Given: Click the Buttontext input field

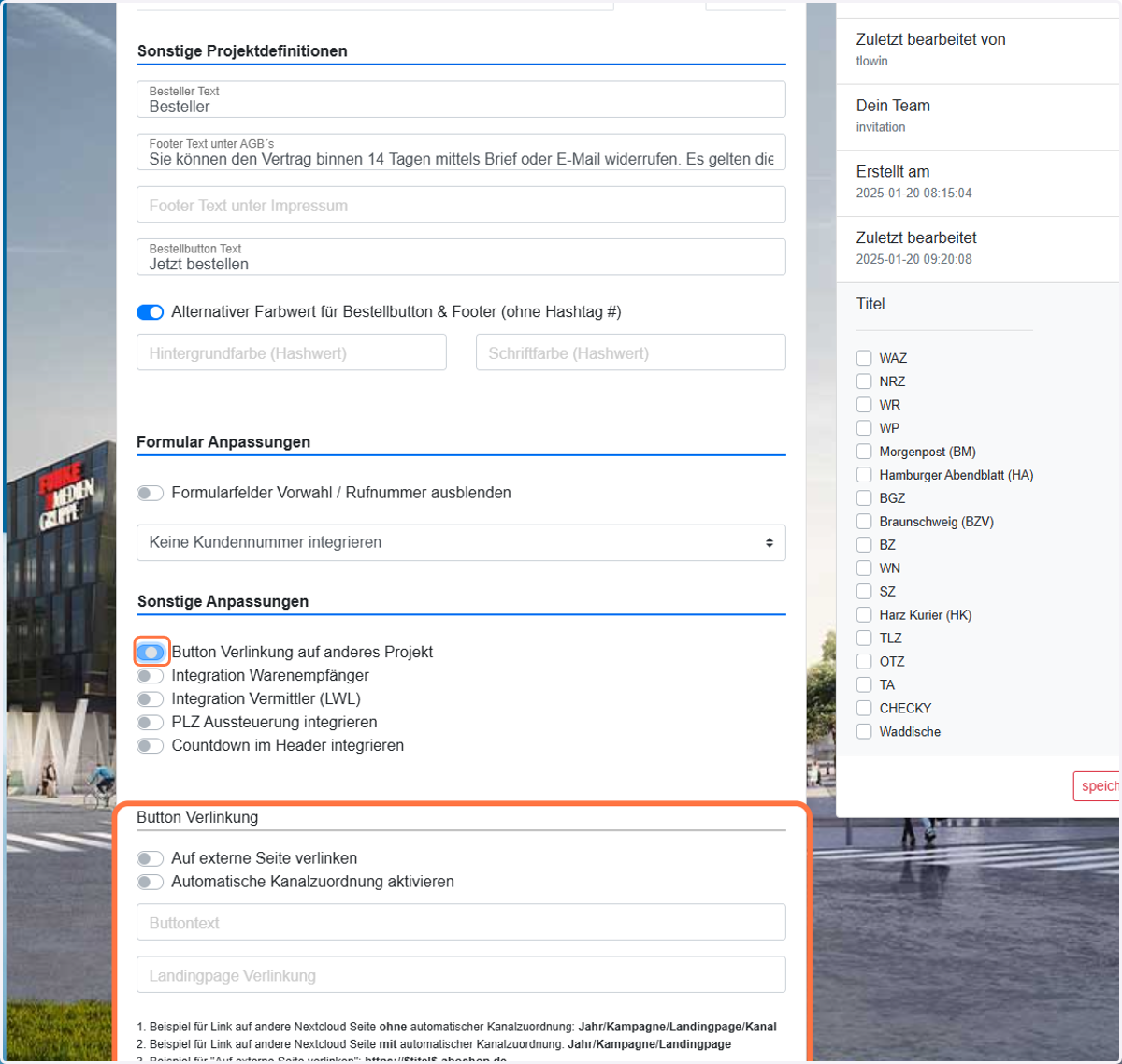Looking at the screenshot, I should point(461,922).
